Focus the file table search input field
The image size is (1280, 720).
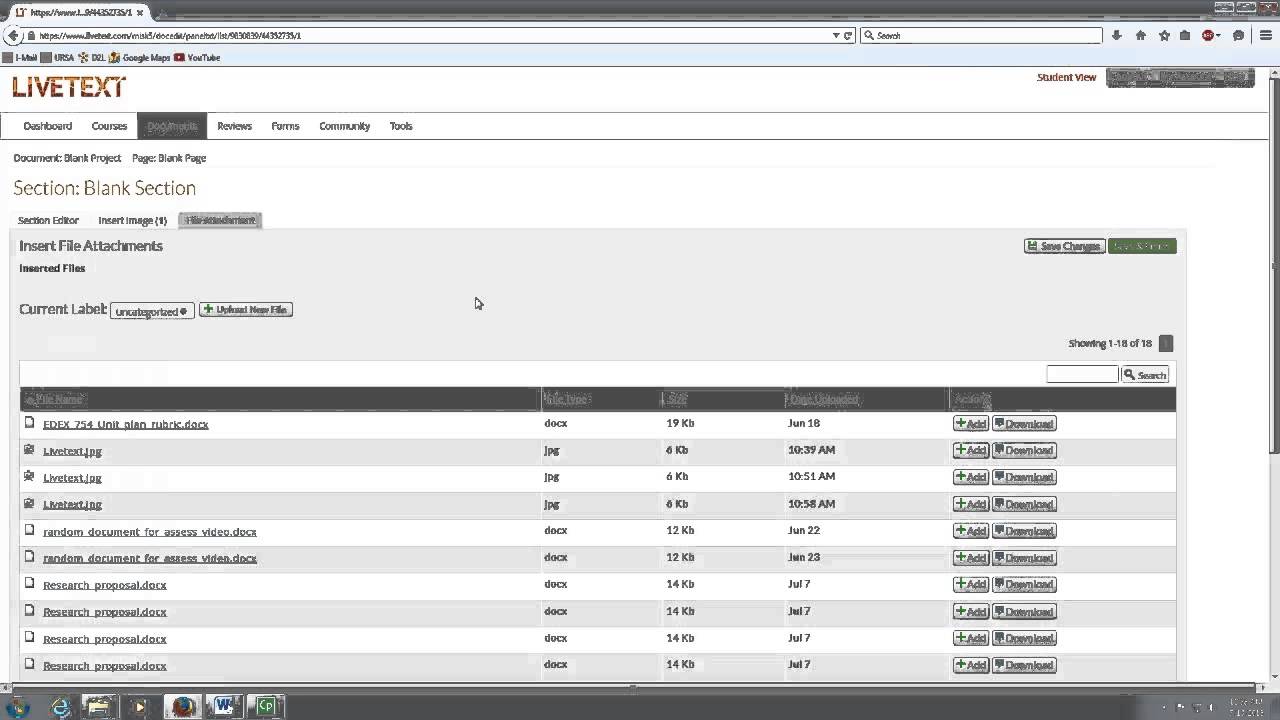tap(1082, 374)
